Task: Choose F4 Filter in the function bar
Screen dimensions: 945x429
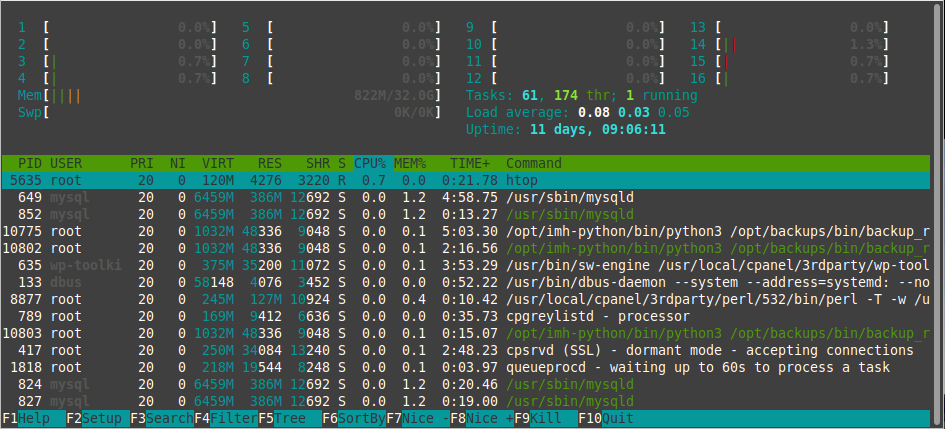Action: (x=226, y=418)
